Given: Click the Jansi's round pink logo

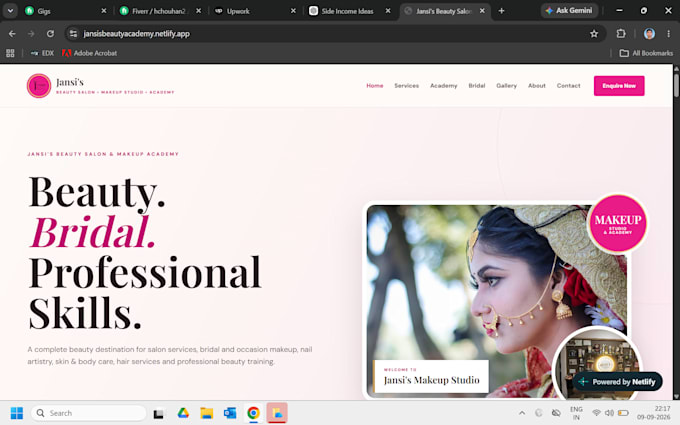Looking at the screenshot, I should click(39, 85).
